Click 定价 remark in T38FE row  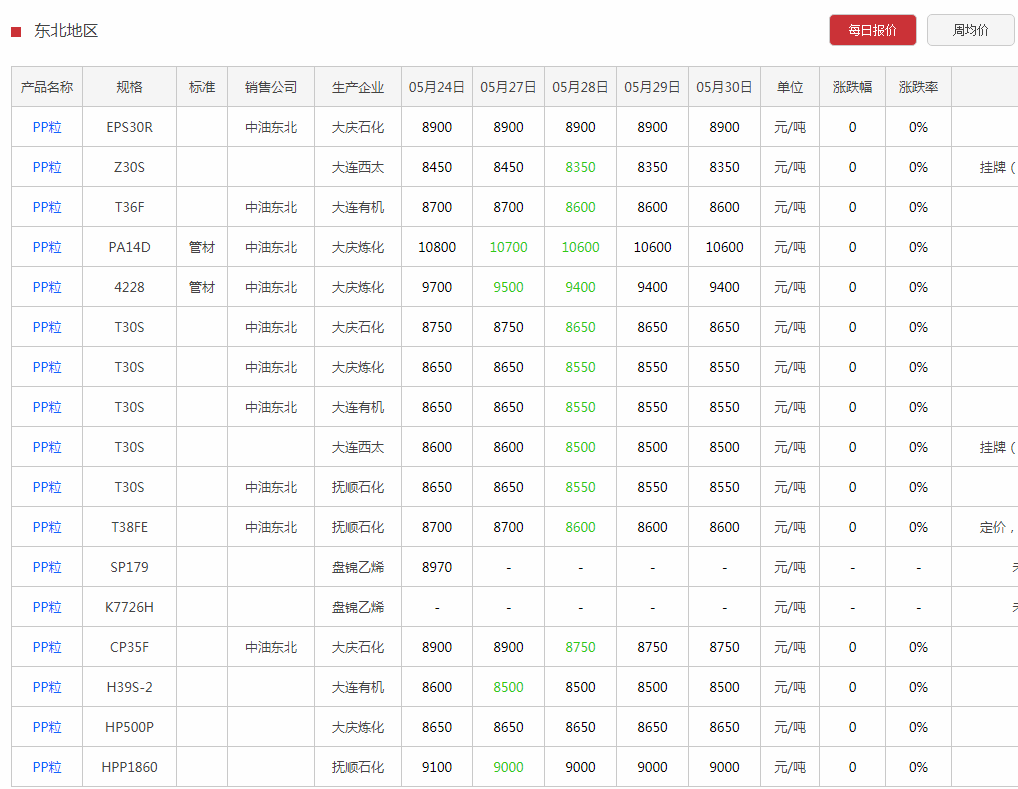pyautogui.click(x=997, y=527)
